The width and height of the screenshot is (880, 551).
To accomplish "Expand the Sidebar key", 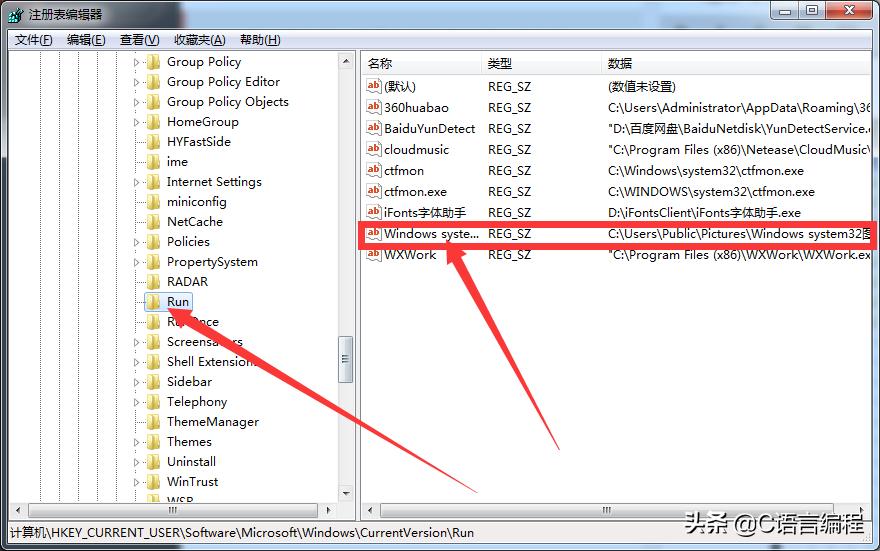I will pyautogui.click(x=136, y=383).
